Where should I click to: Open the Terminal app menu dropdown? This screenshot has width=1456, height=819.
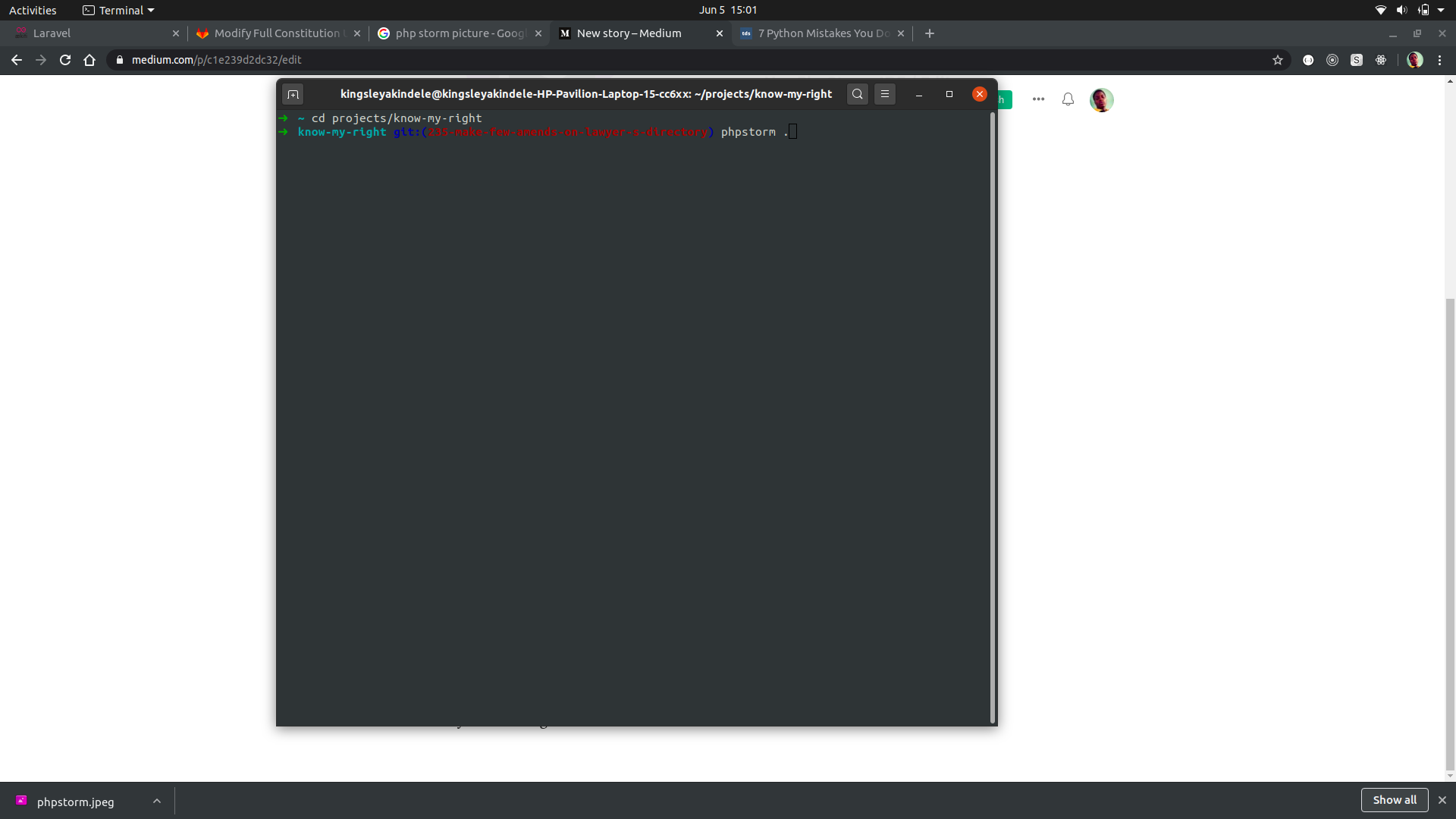click(x=118, y=10)
